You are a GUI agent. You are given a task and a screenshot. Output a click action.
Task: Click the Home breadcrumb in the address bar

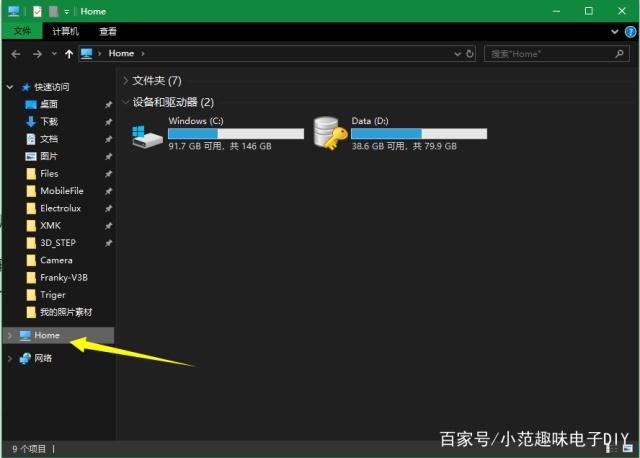121,53
